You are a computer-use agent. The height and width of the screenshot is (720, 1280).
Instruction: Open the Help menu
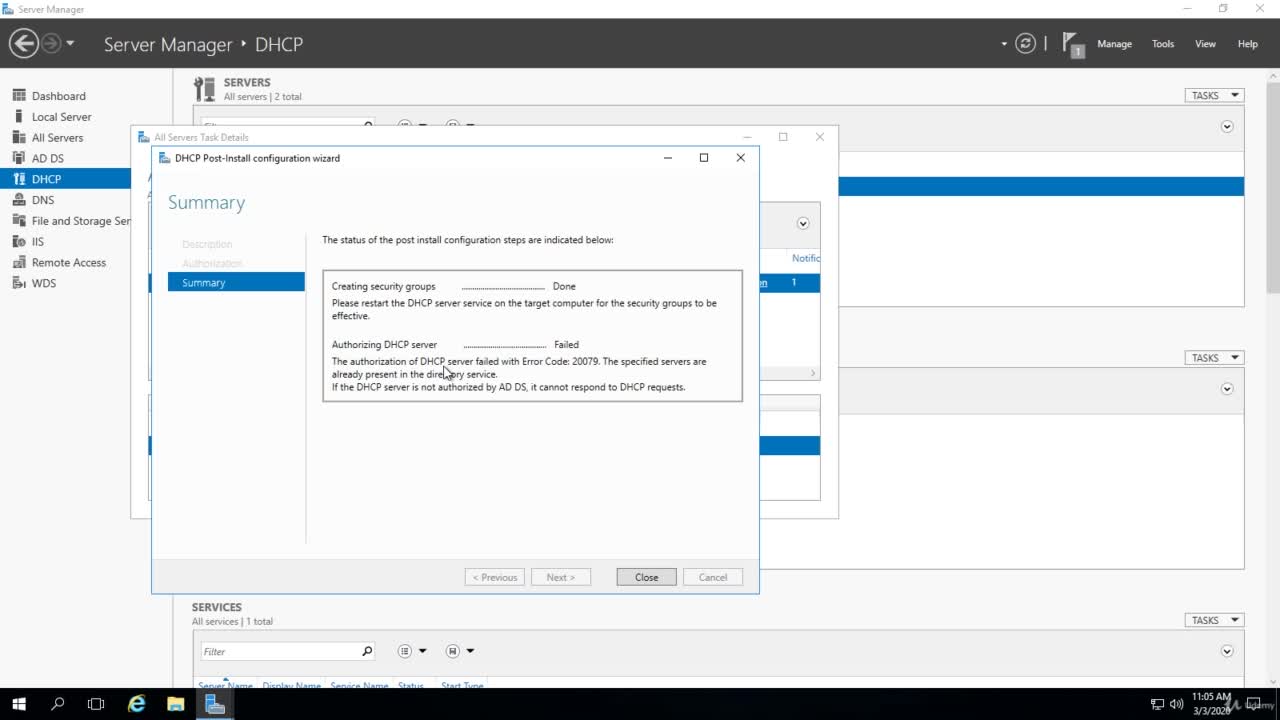pyautogui.click(x=1247, y=44)
